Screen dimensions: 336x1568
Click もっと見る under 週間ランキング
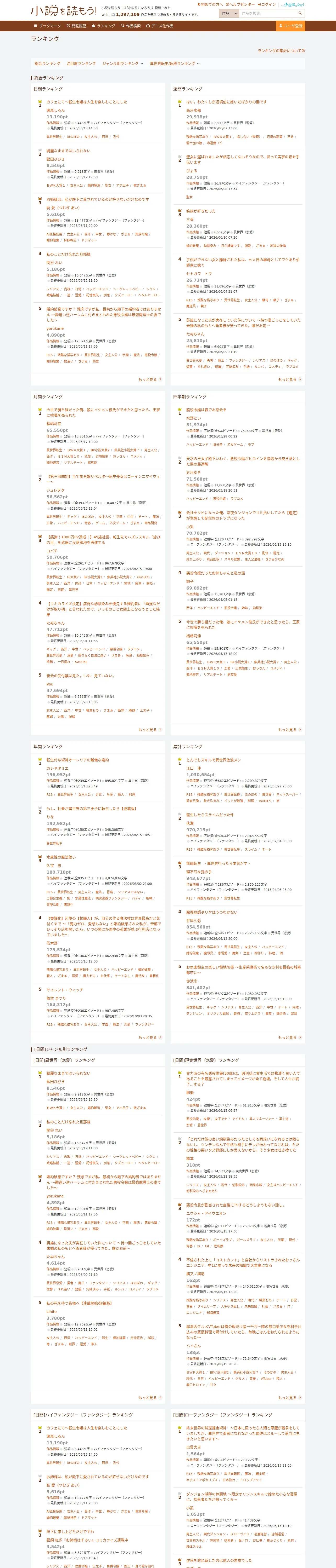(x=290, y=379)
